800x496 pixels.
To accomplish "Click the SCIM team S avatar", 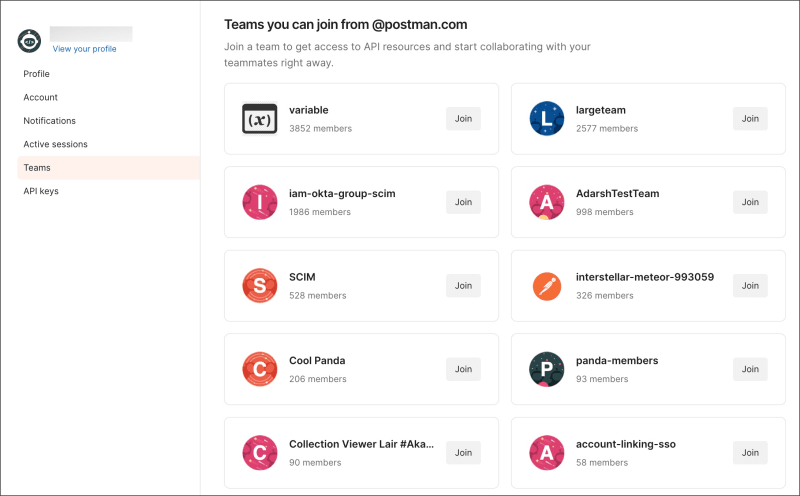I will pos(260,286).
